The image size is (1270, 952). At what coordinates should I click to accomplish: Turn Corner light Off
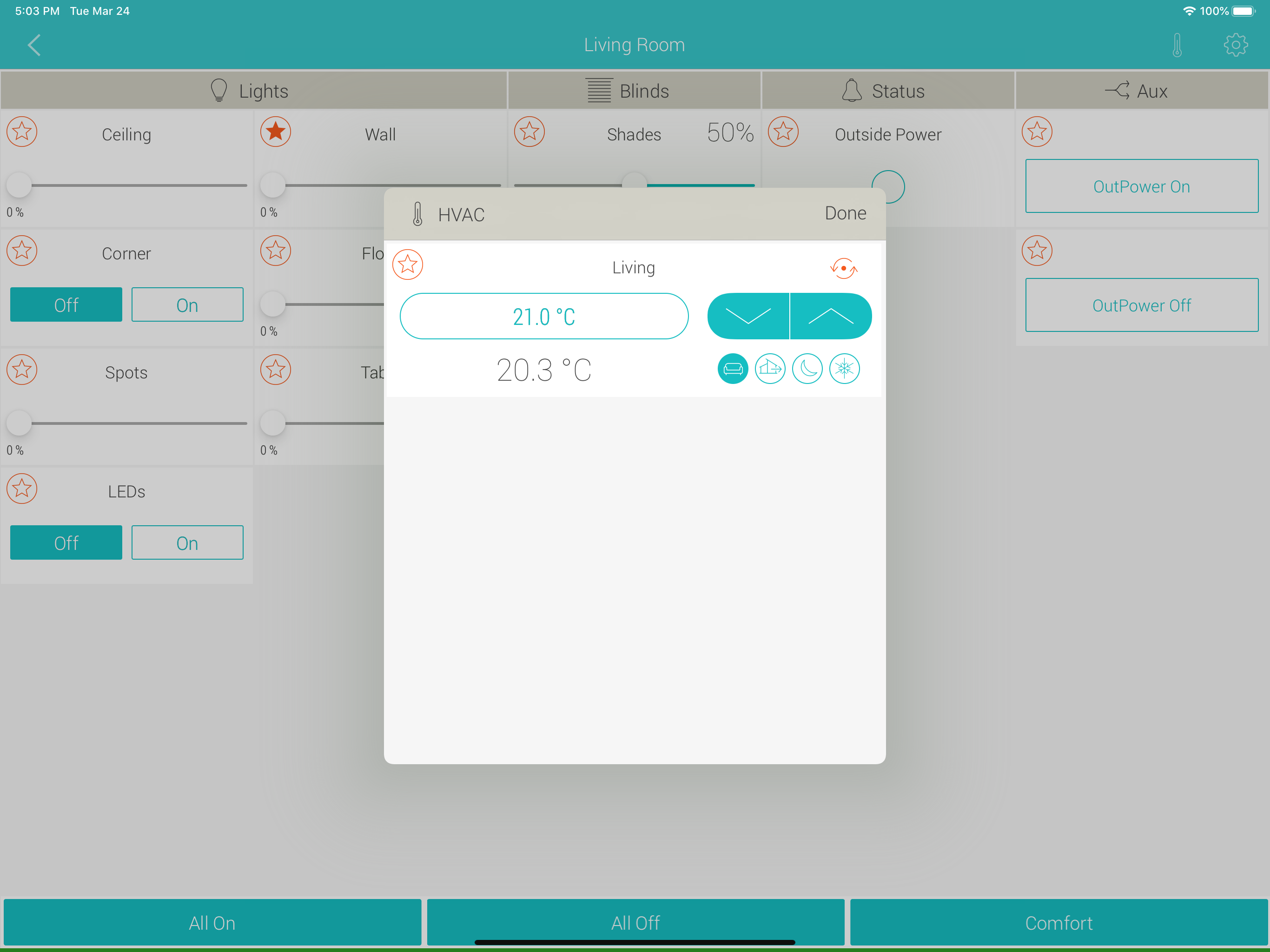[x=66, y=304]
